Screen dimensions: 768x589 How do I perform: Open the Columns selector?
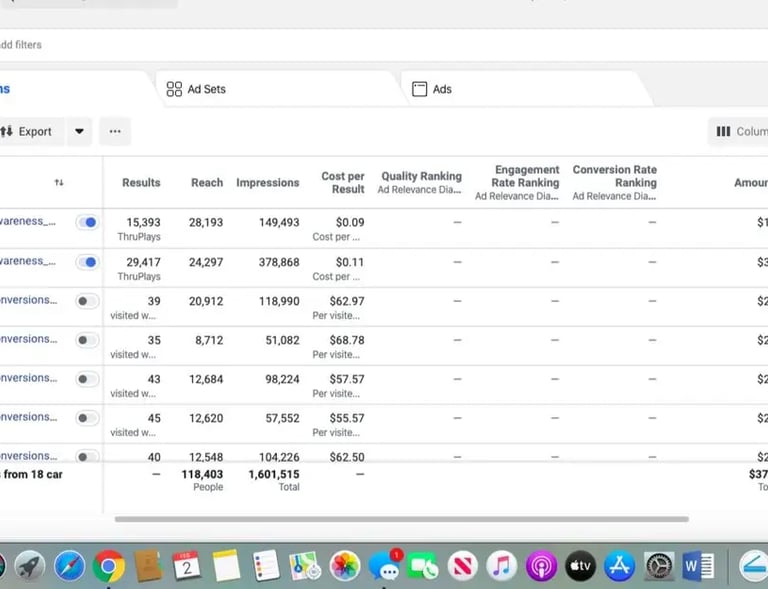click(x=739, y=131)
